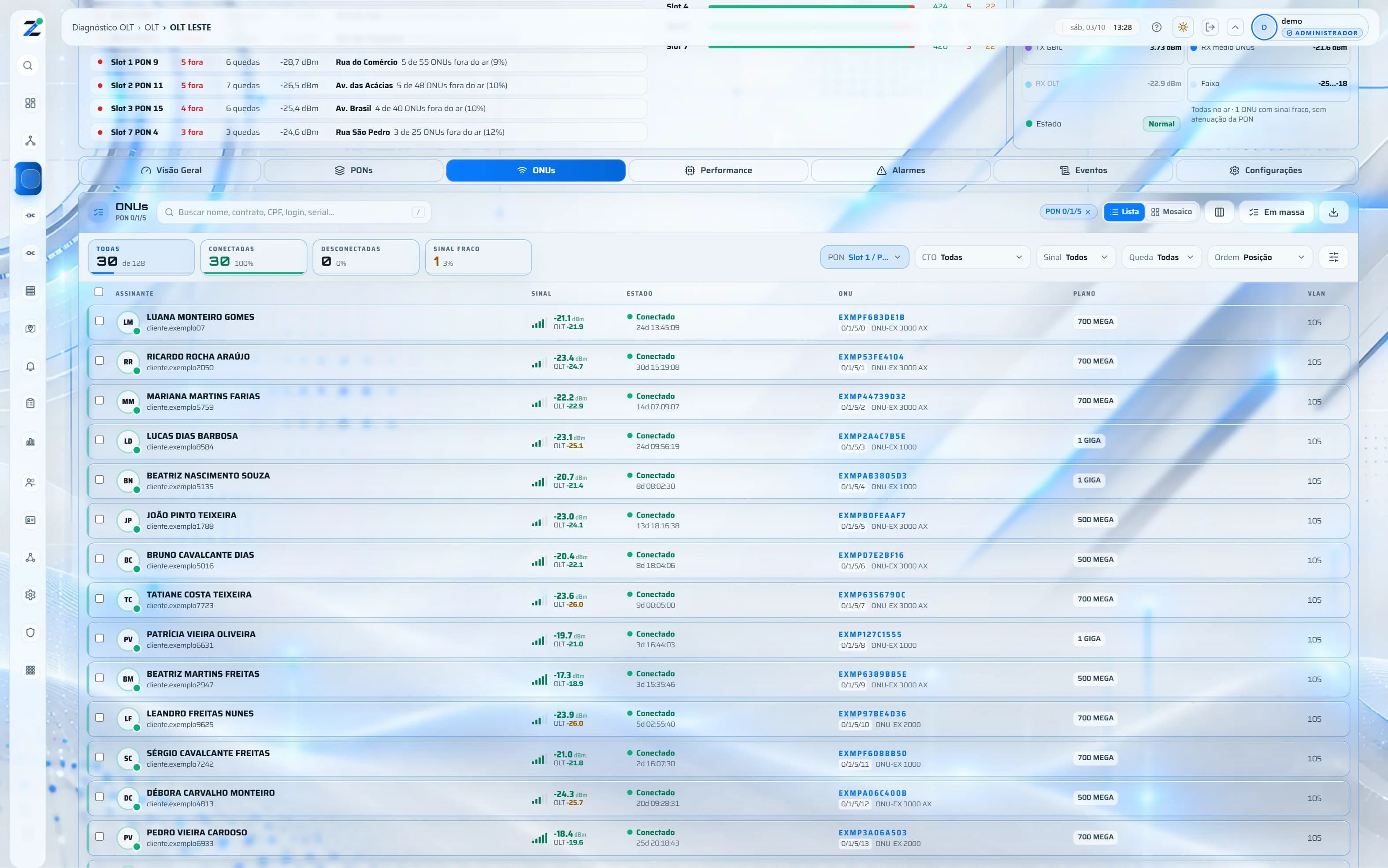1388x868 pixels.
Task: Click the notifications bell sidebar icon
Action: pyautogui.click(x=30, y=366)
